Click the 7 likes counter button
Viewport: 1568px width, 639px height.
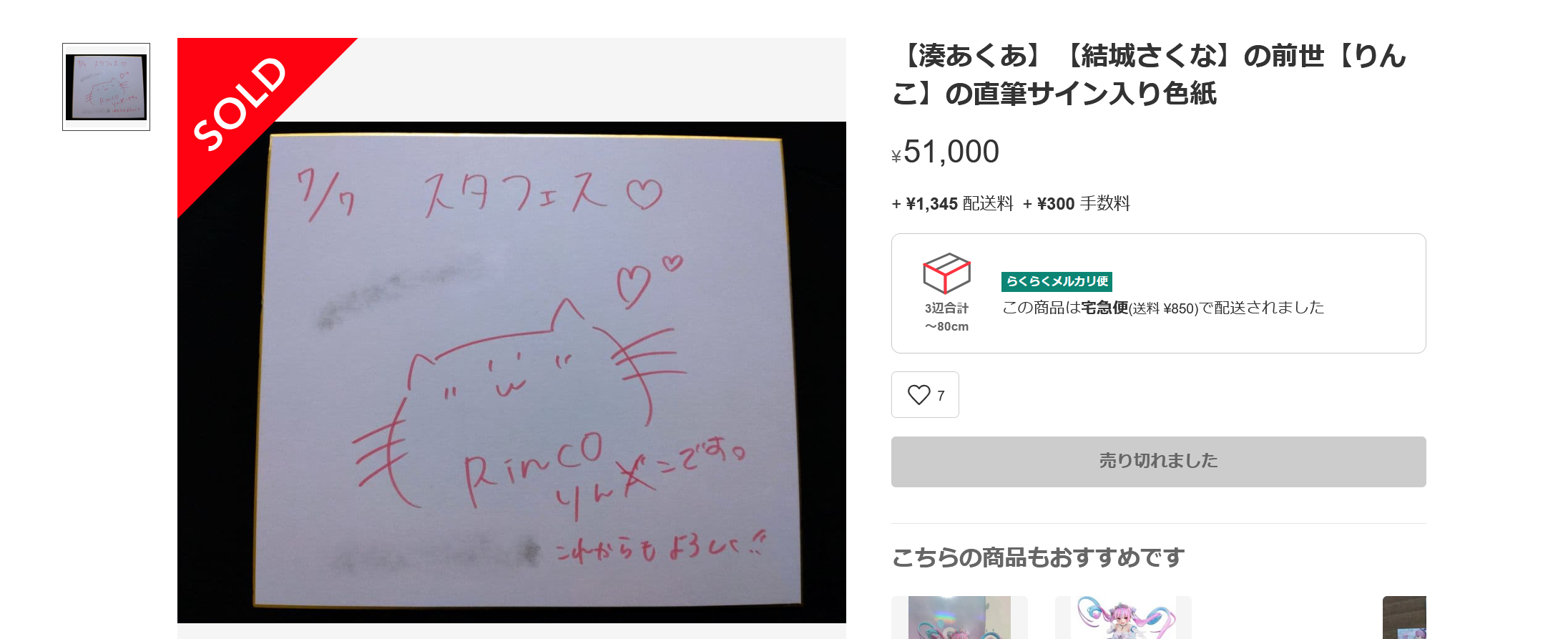click(x=925, y=394)
